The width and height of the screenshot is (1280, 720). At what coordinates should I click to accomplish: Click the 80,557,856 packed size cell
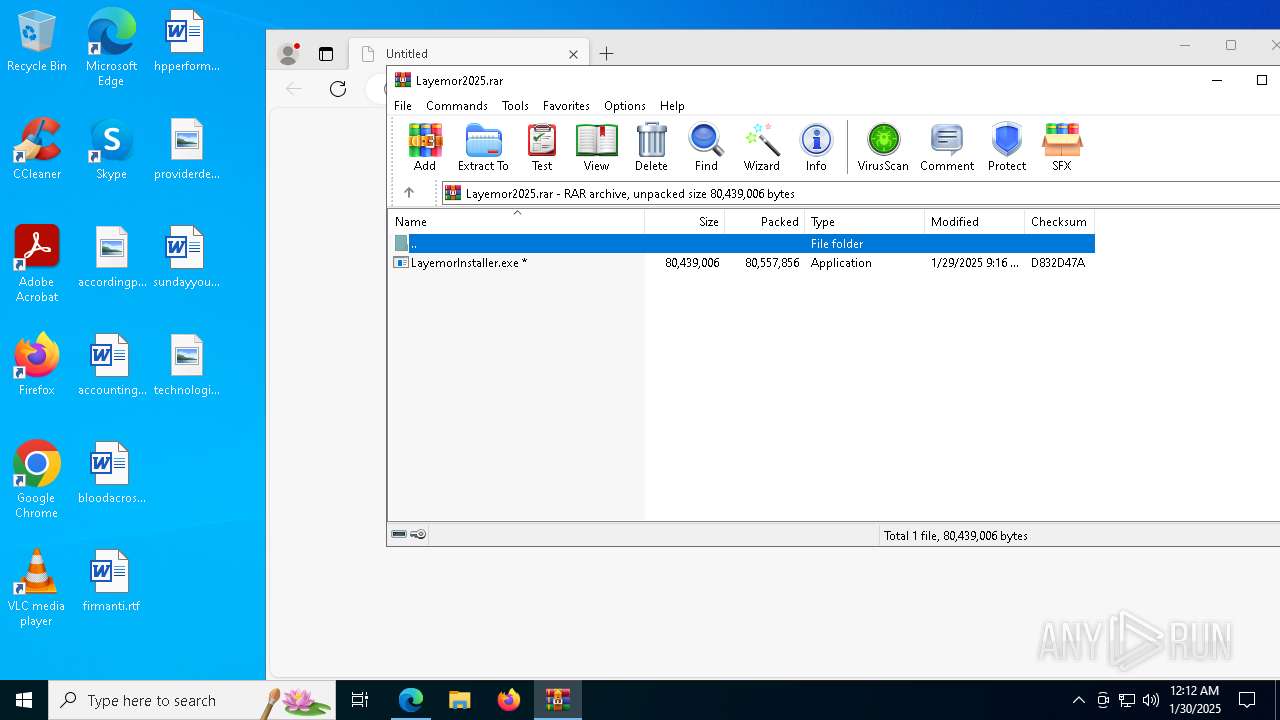[772, 263]
